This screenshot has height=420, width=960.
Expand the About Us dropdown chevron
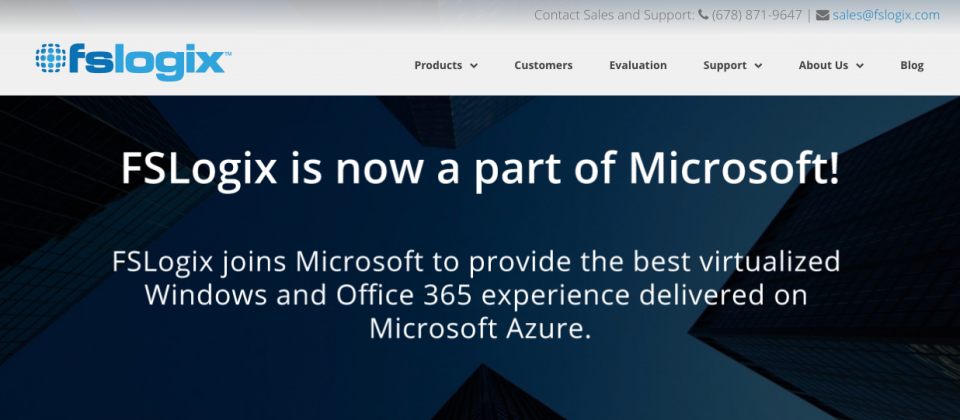tap(860, 66)
